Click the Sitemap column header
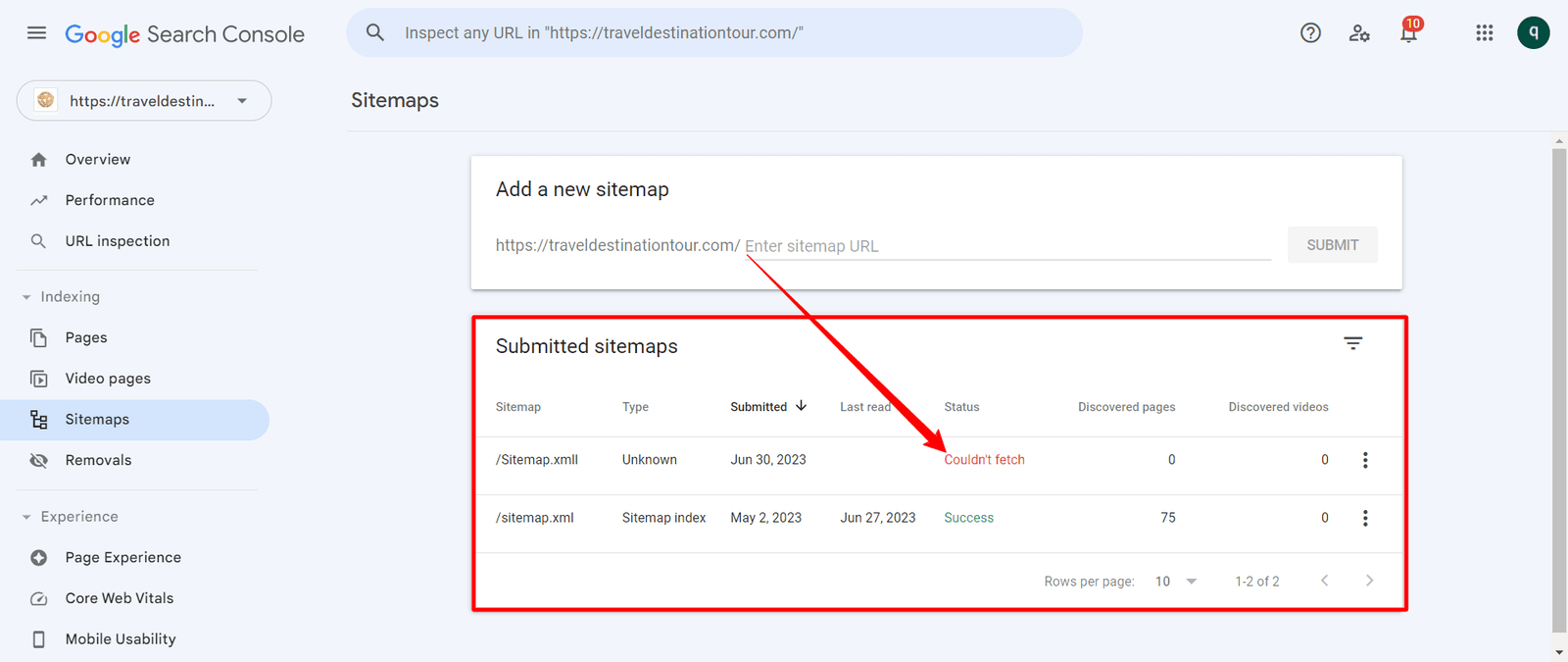1568x662 pixels. tap(518, 406)
